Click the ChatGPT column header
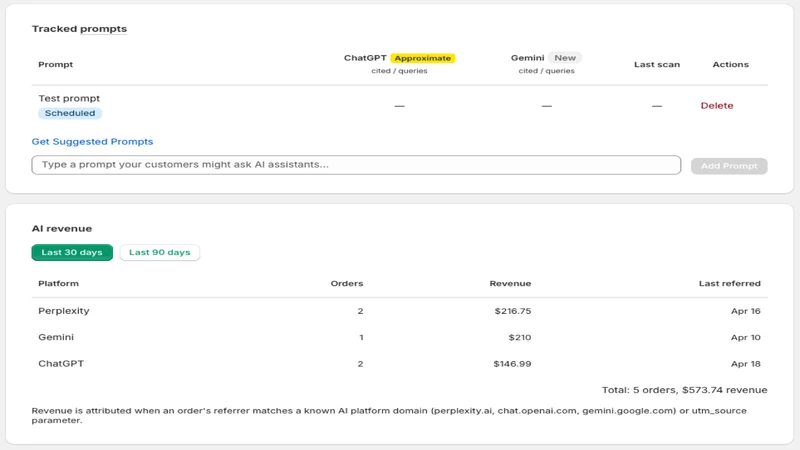Screen dimensions: 800x450 (365, 58)
